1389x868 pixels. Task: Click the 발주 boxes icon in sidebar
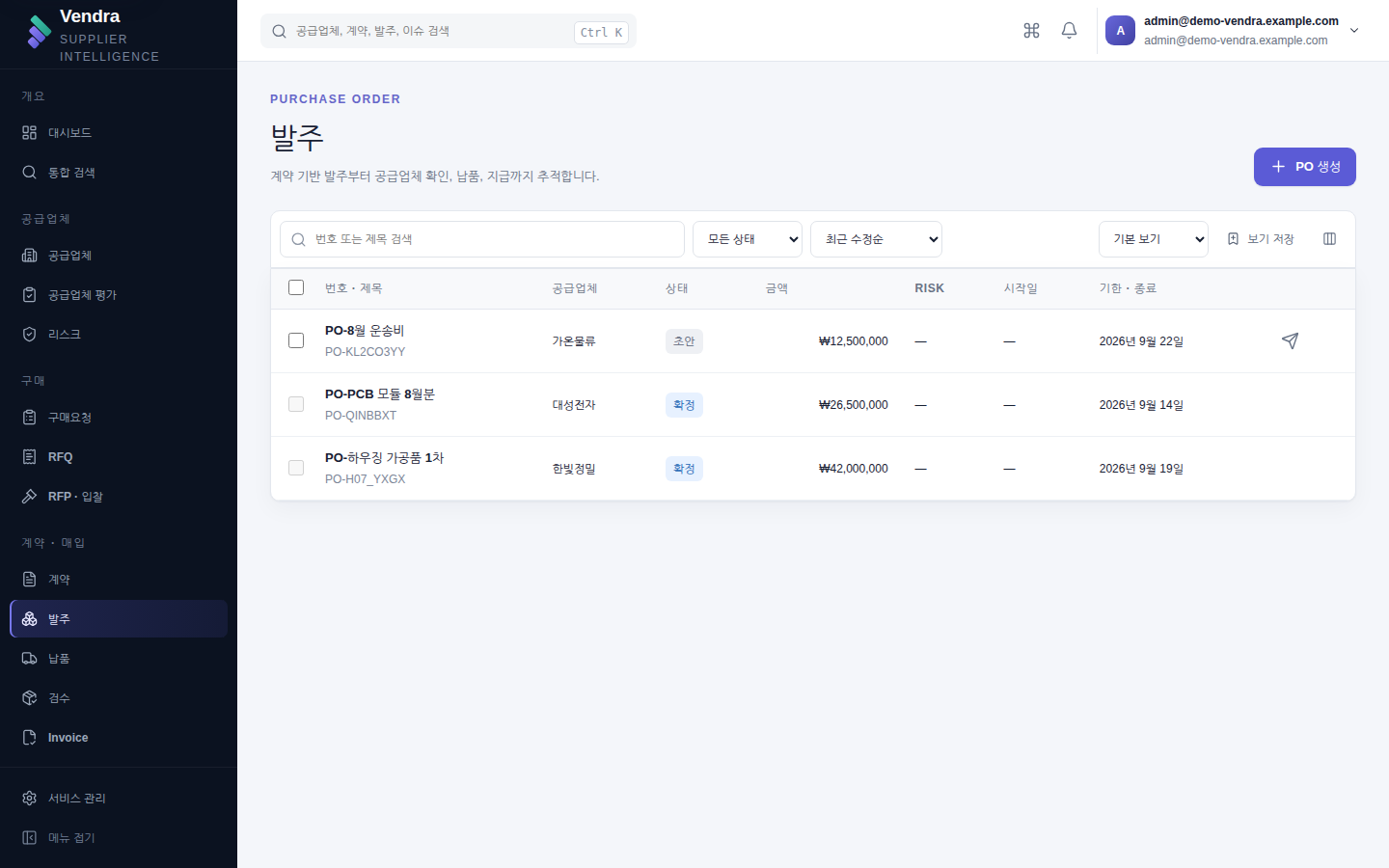click(x=29, y=618)
